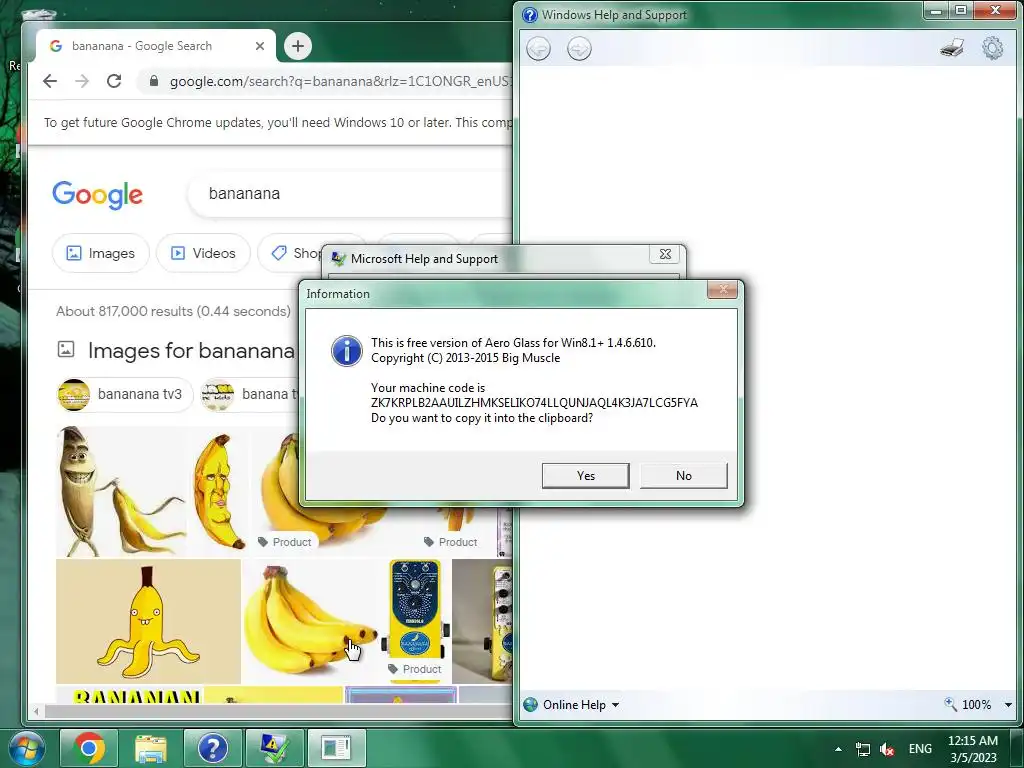Screen dimensions: 1024x768
Task: Click the ENG language indicator
Action: pyautogui.click(x=920, y=749)
